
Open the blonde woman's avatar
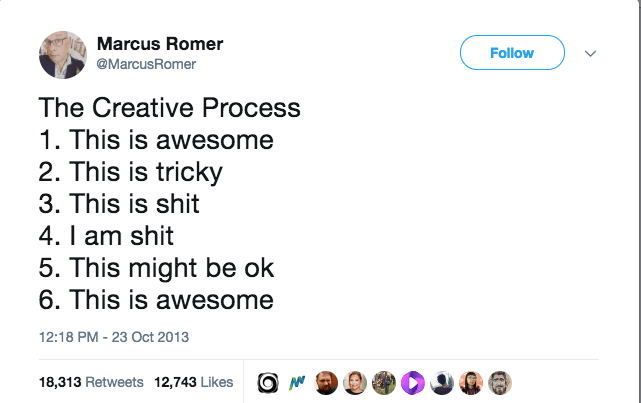[x=355, y=382]
